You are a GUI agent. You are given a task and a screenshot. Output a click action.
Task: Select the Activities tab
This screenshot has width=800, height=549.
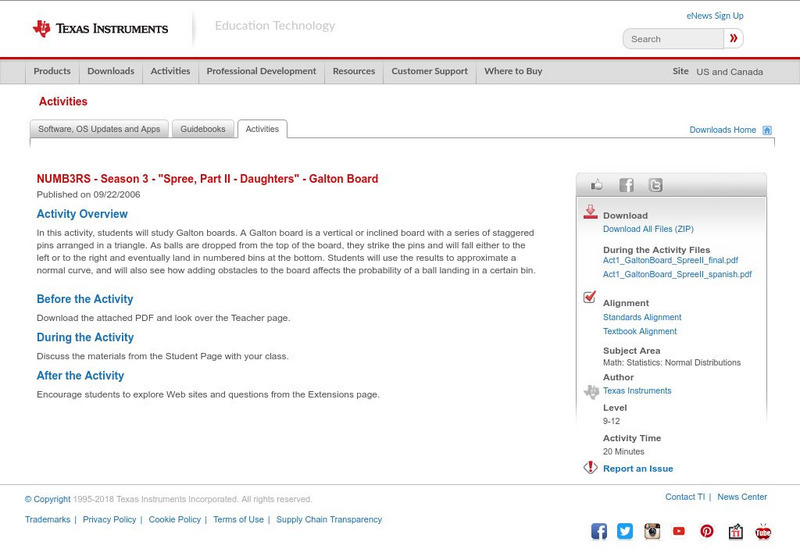pyautogui.click(x=262, y=129)
